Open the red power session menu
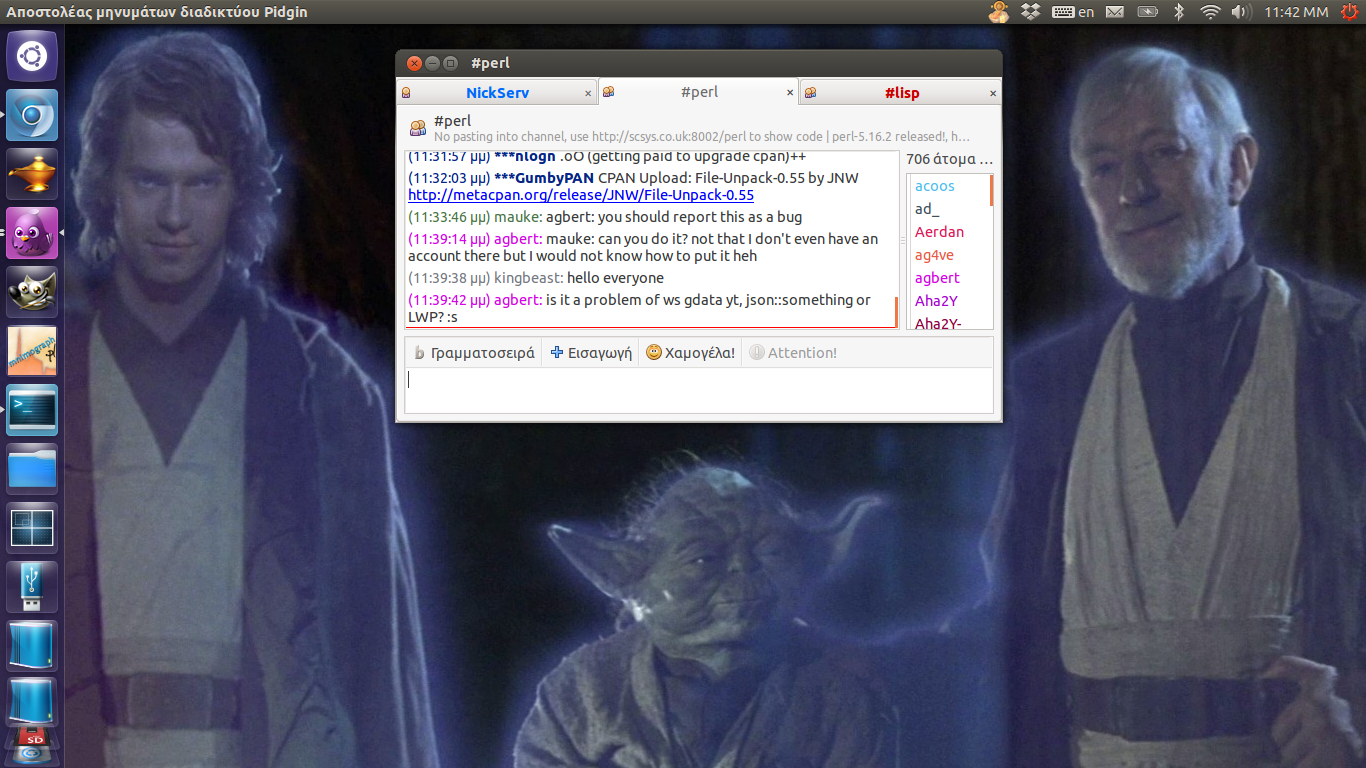1366x768 pixels. click(x=1350, y=12)
